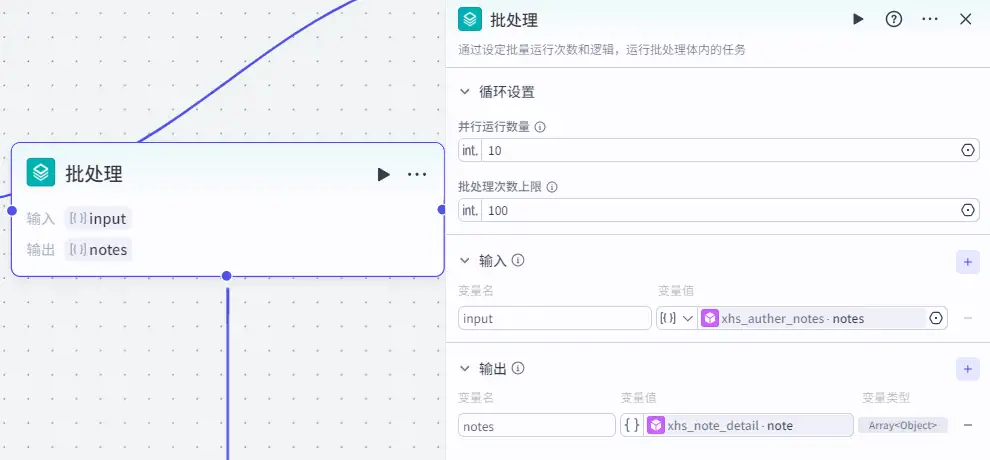This screenshot has width=990, height=460.
Task: Add a new input variable
Action: (968, 262)
